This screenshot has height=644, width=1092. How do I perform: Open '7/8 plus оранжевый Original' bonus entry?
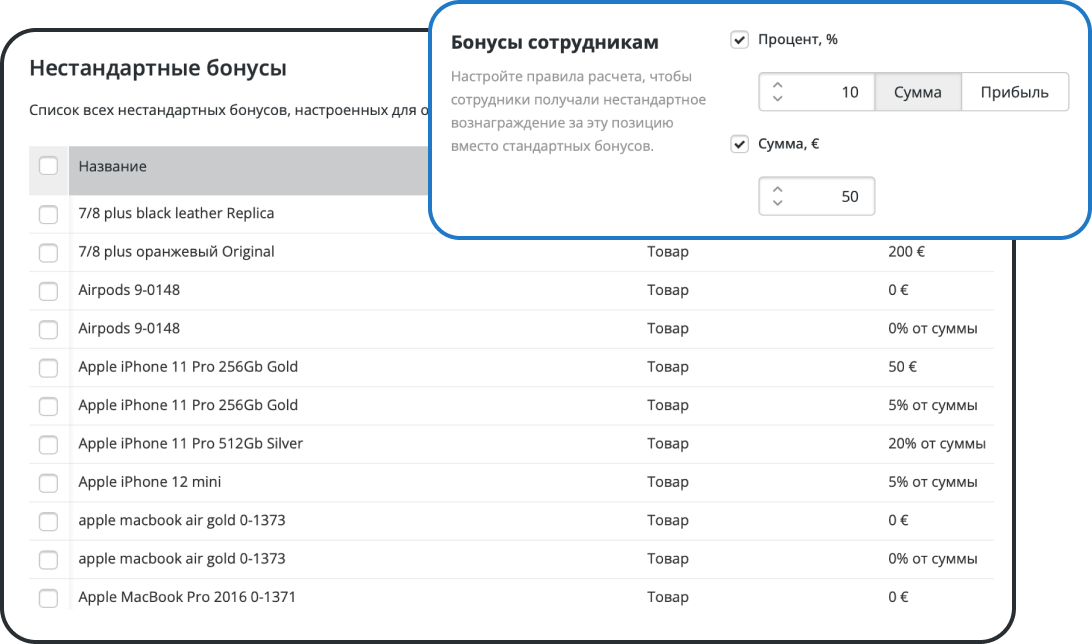176,252
